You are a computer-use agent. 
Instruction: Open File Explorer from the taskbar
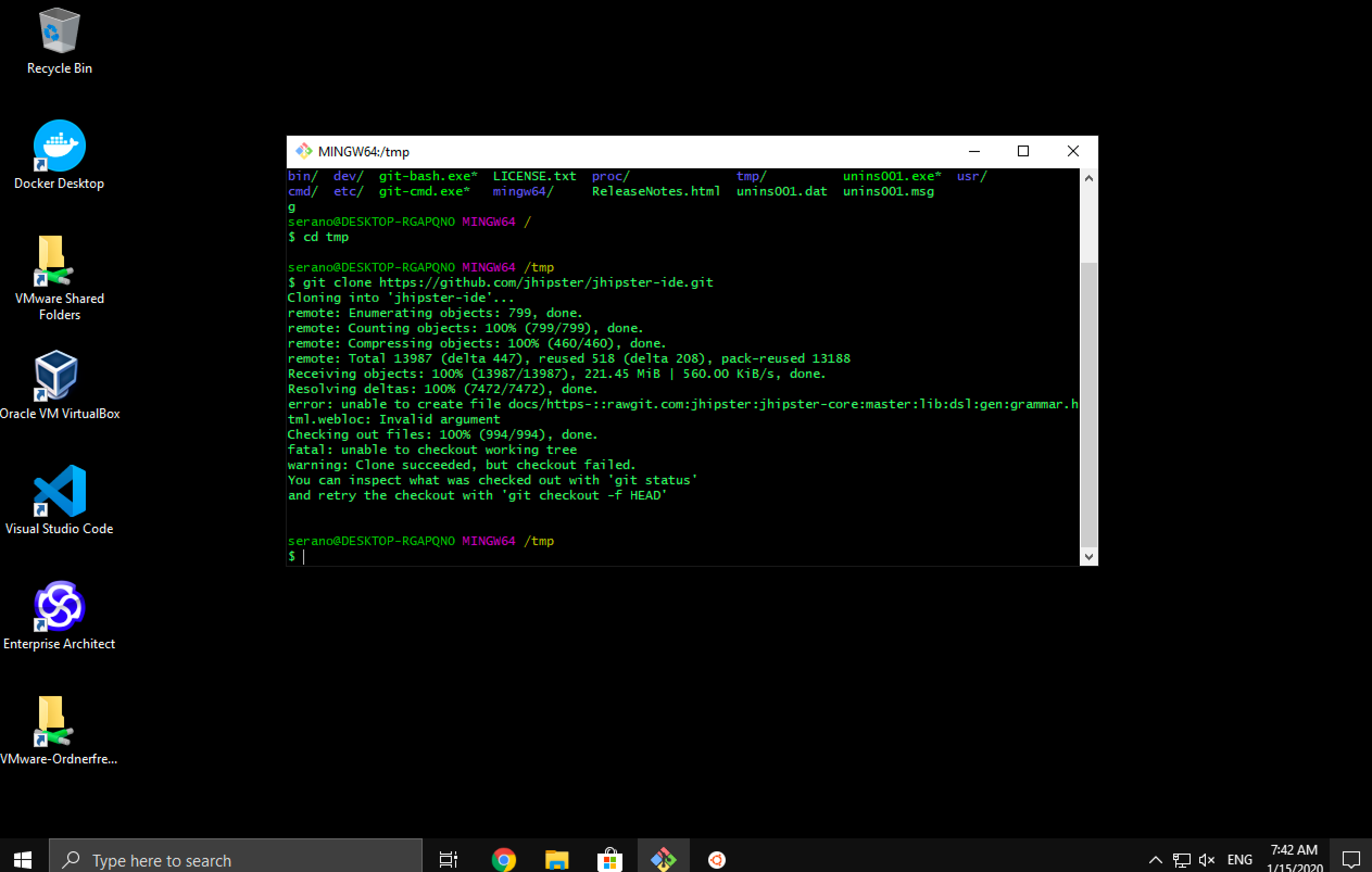556,859
